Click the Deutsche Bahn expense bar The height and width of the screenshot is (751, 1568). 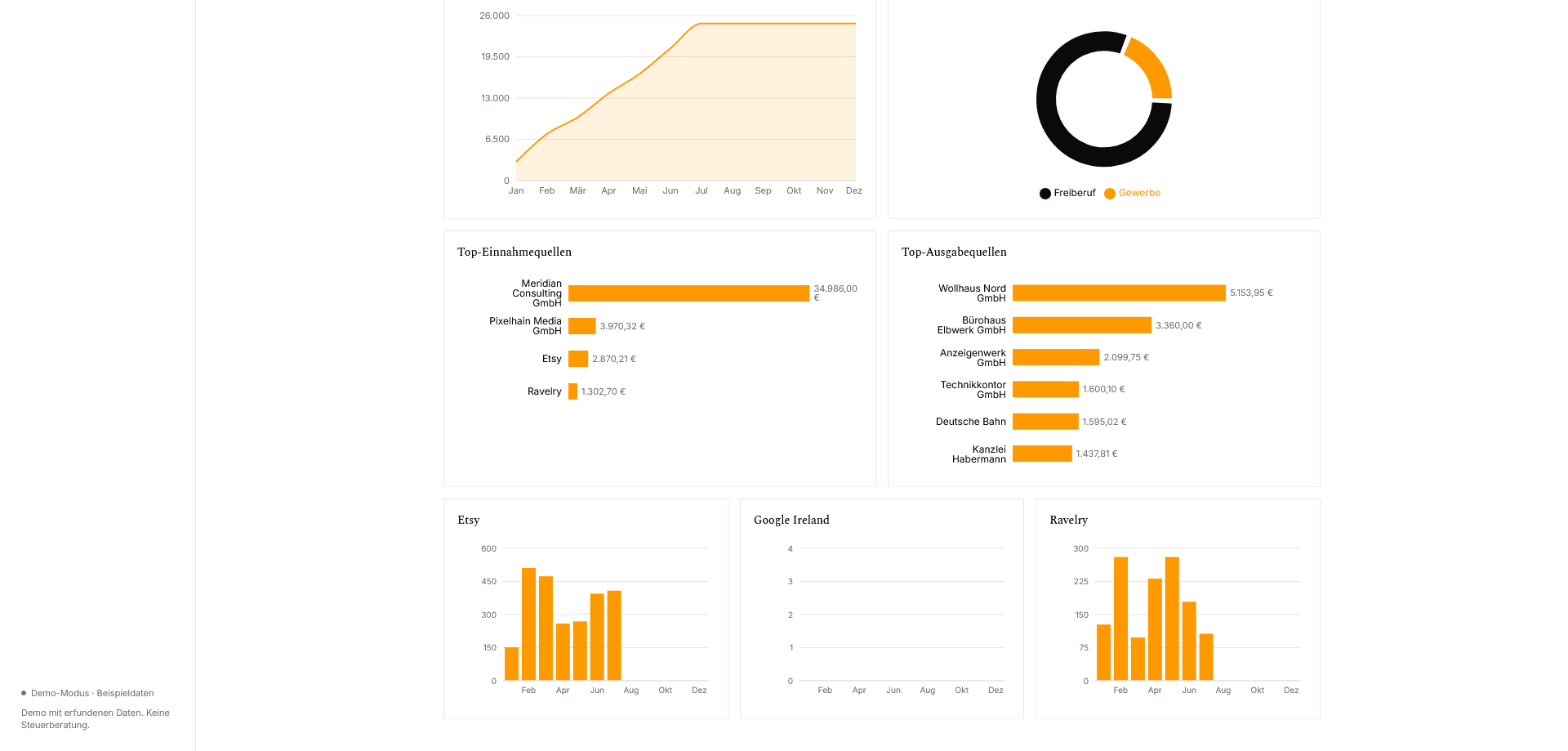pos(1045,422)
